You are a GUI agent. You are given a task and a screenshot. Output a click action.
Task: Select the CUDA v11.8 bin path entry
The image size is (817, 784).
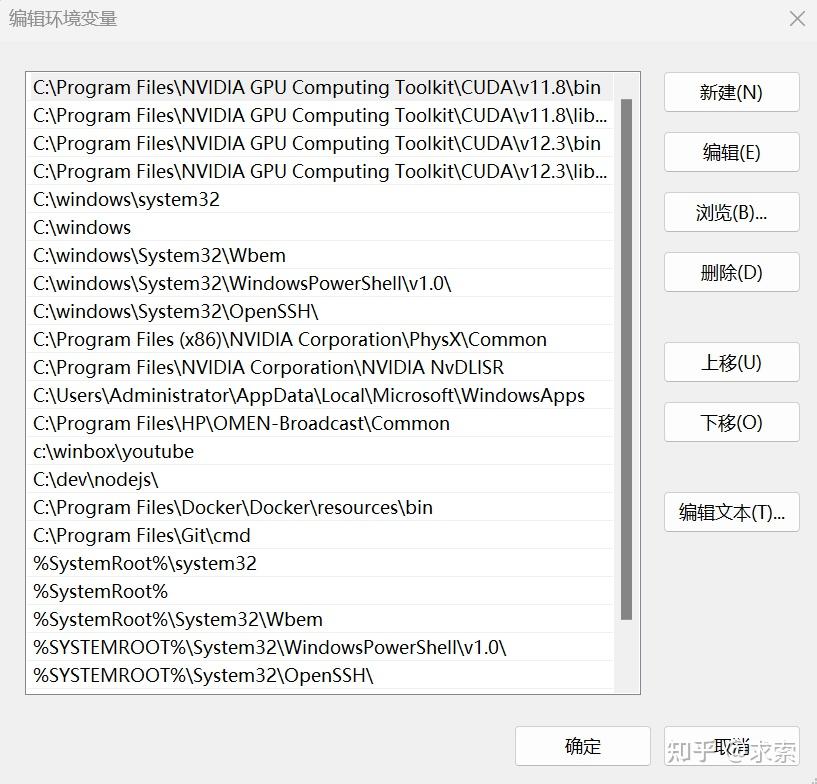click(300, 87)
